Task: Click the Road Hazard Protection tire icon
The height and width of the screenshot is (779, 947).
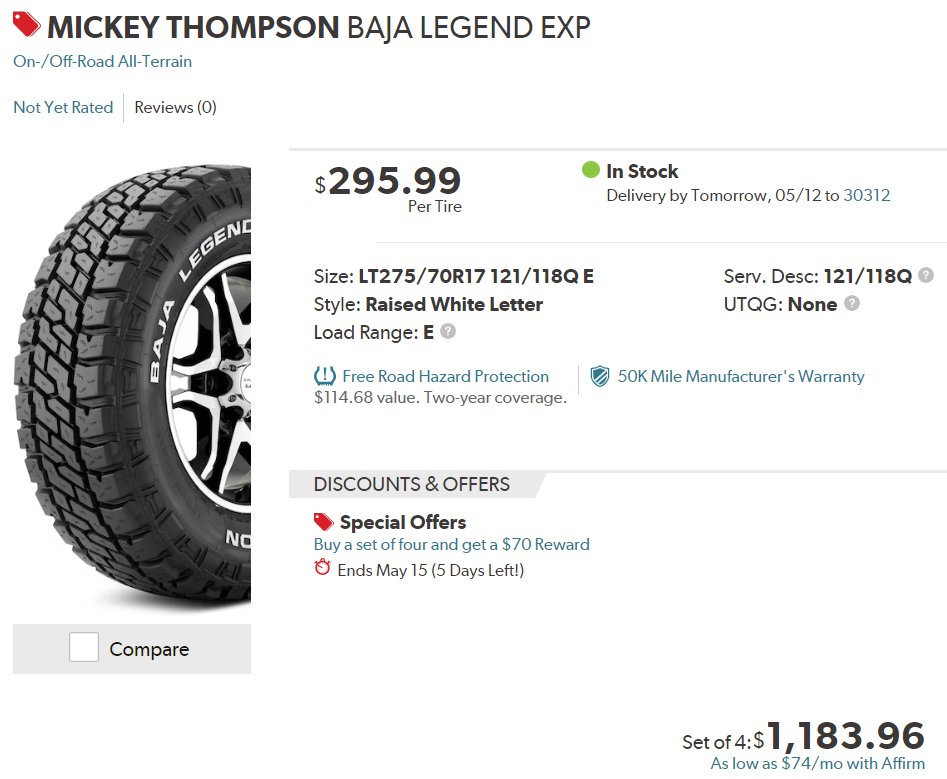Action: coord(325,376)
